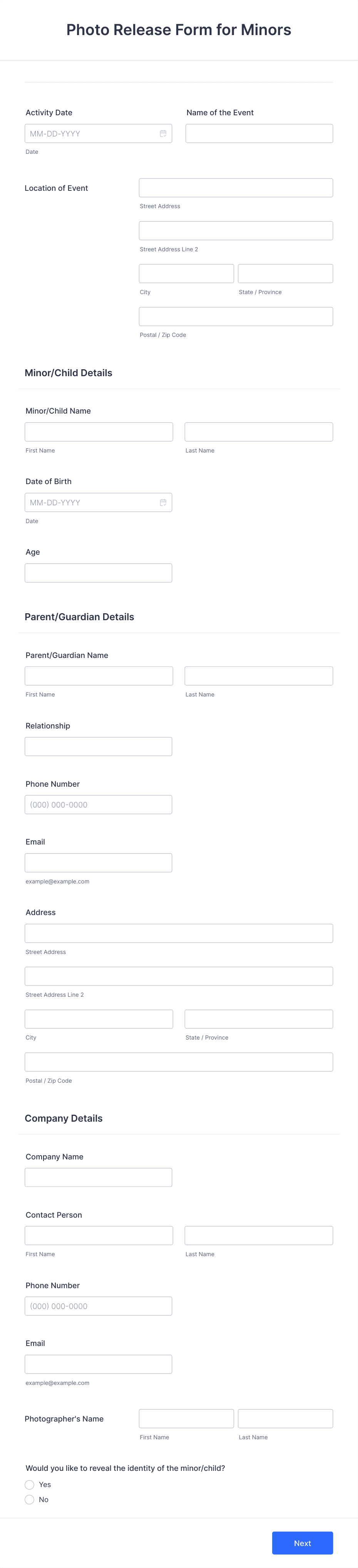This screenshot has width=358, height=1568.
Task: Click the Activity Date input field
Action: point(99,133)
